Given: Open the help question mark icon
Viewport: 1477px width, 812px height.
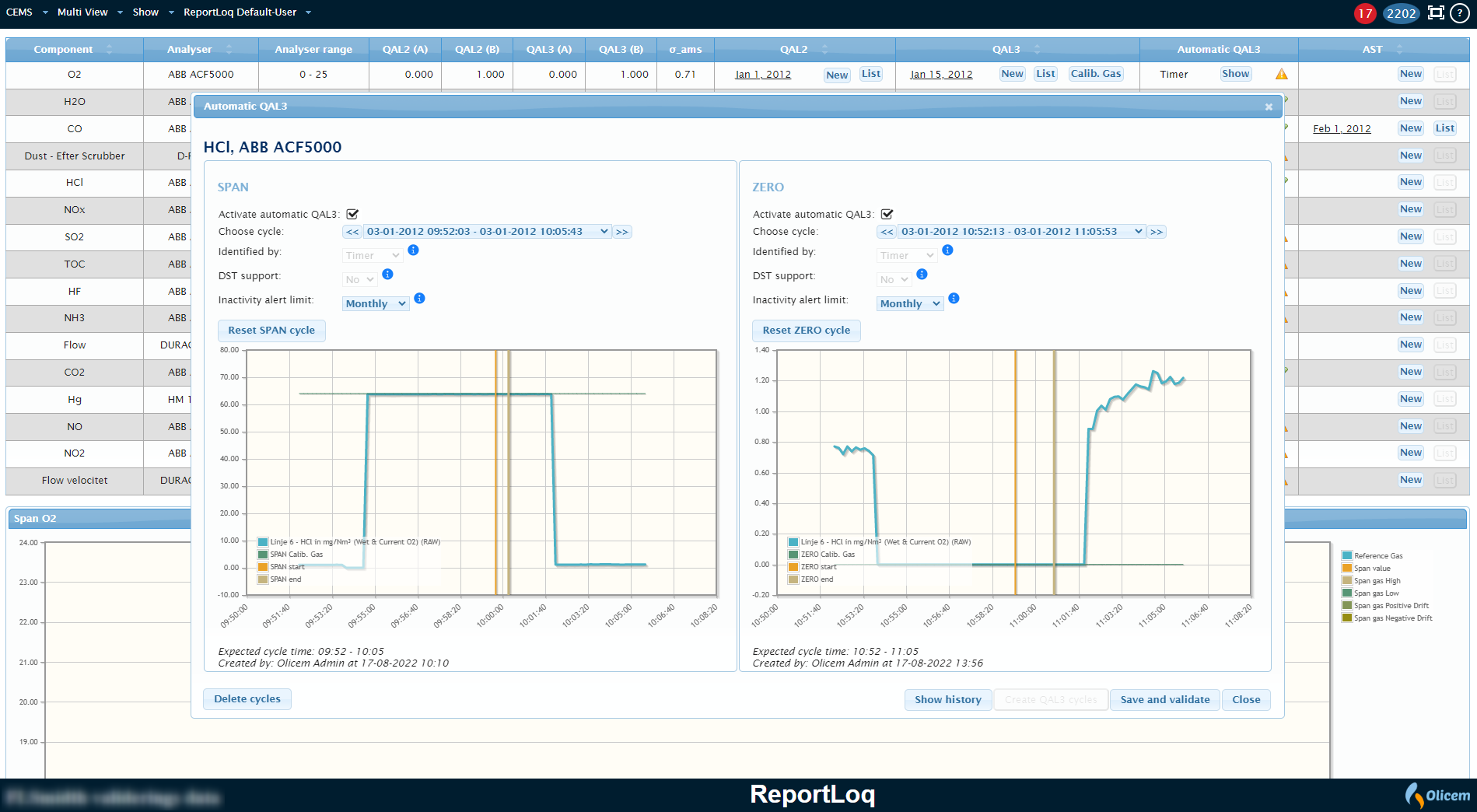Looking at the screenshot, I should click(1459, 12).
